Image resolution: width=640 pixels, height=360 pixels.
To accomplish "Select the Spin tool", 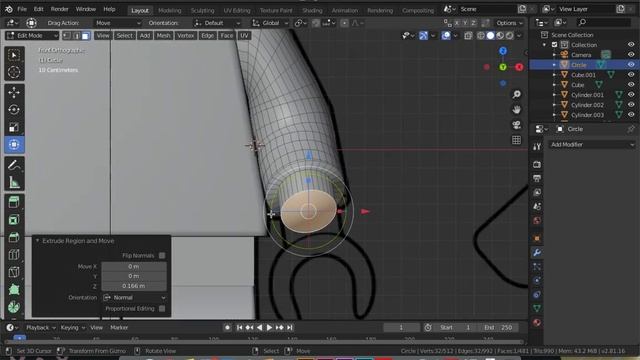I will tap(14, 307).
